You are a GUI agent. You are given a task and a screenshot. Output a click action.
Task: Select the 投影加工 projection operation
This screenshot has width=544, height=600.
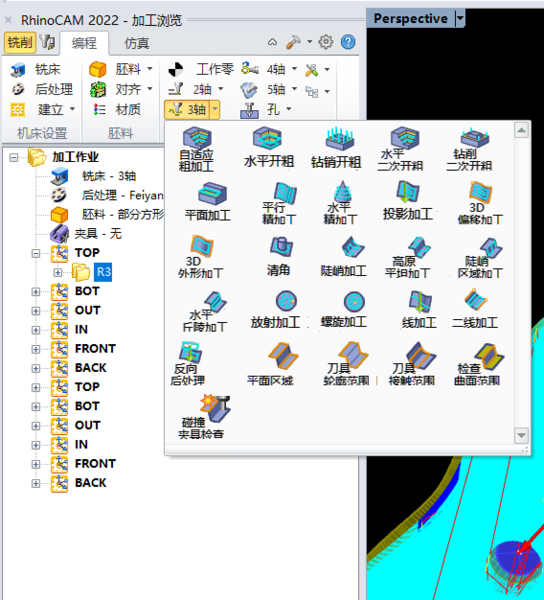[x=408, y=201]
